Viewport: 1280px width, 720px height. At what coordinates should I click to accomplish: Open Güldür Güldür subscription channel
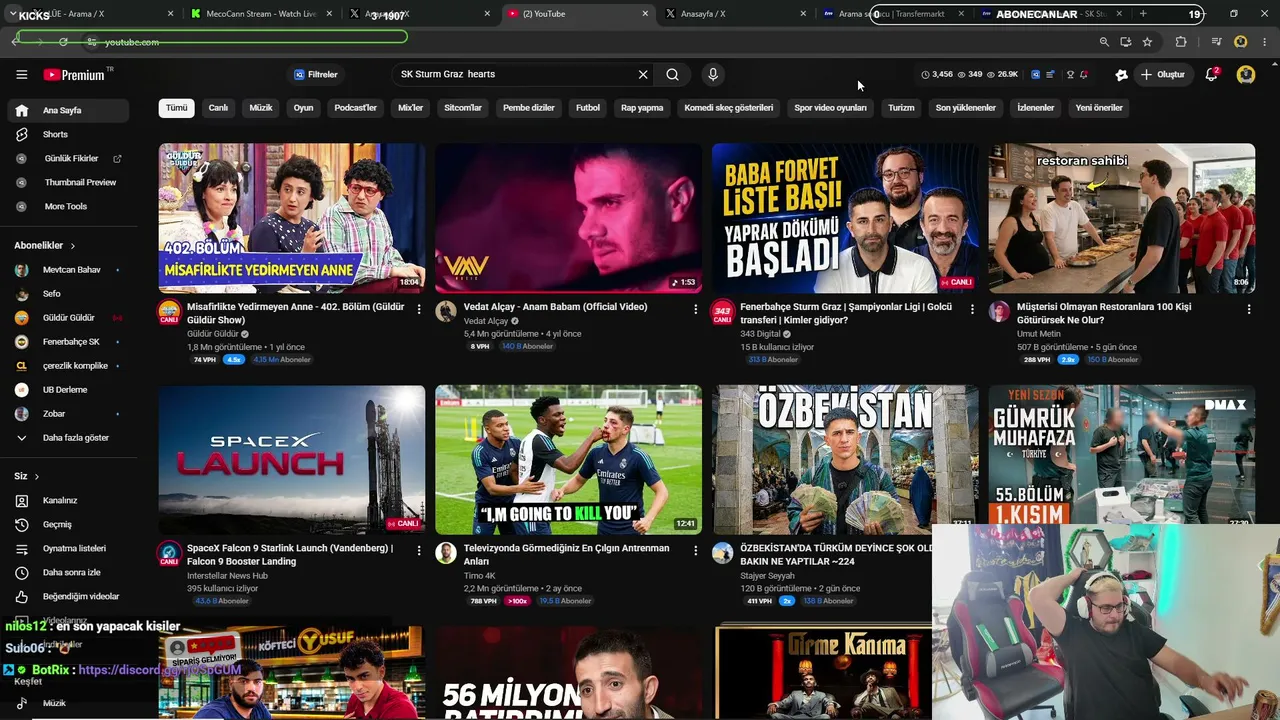click(x=66, y=318)
